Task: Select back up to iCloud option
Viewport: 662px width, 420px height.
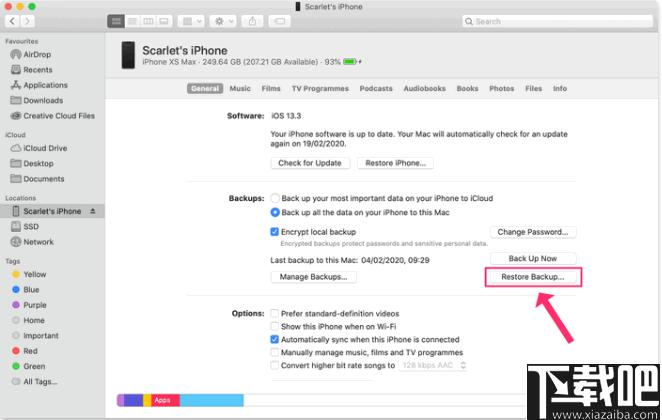Action: pos(275,198)
